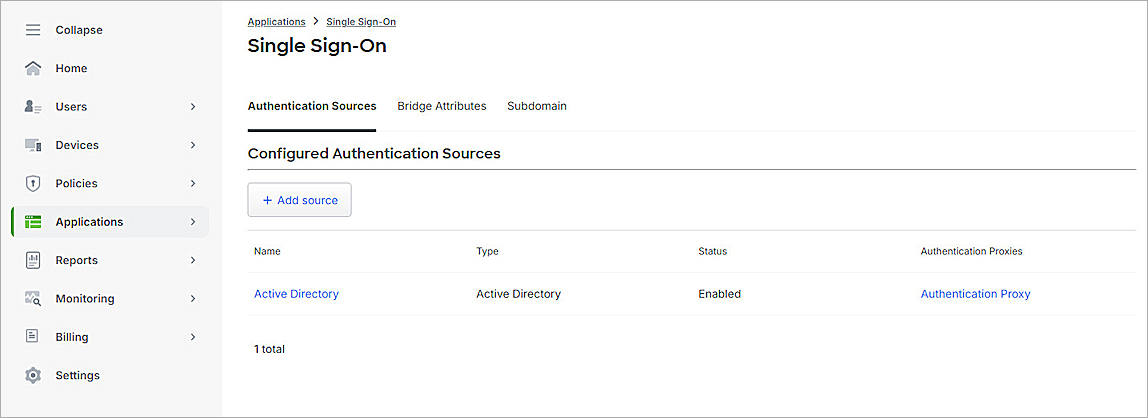Click the Home house icon

pos(33,69)
